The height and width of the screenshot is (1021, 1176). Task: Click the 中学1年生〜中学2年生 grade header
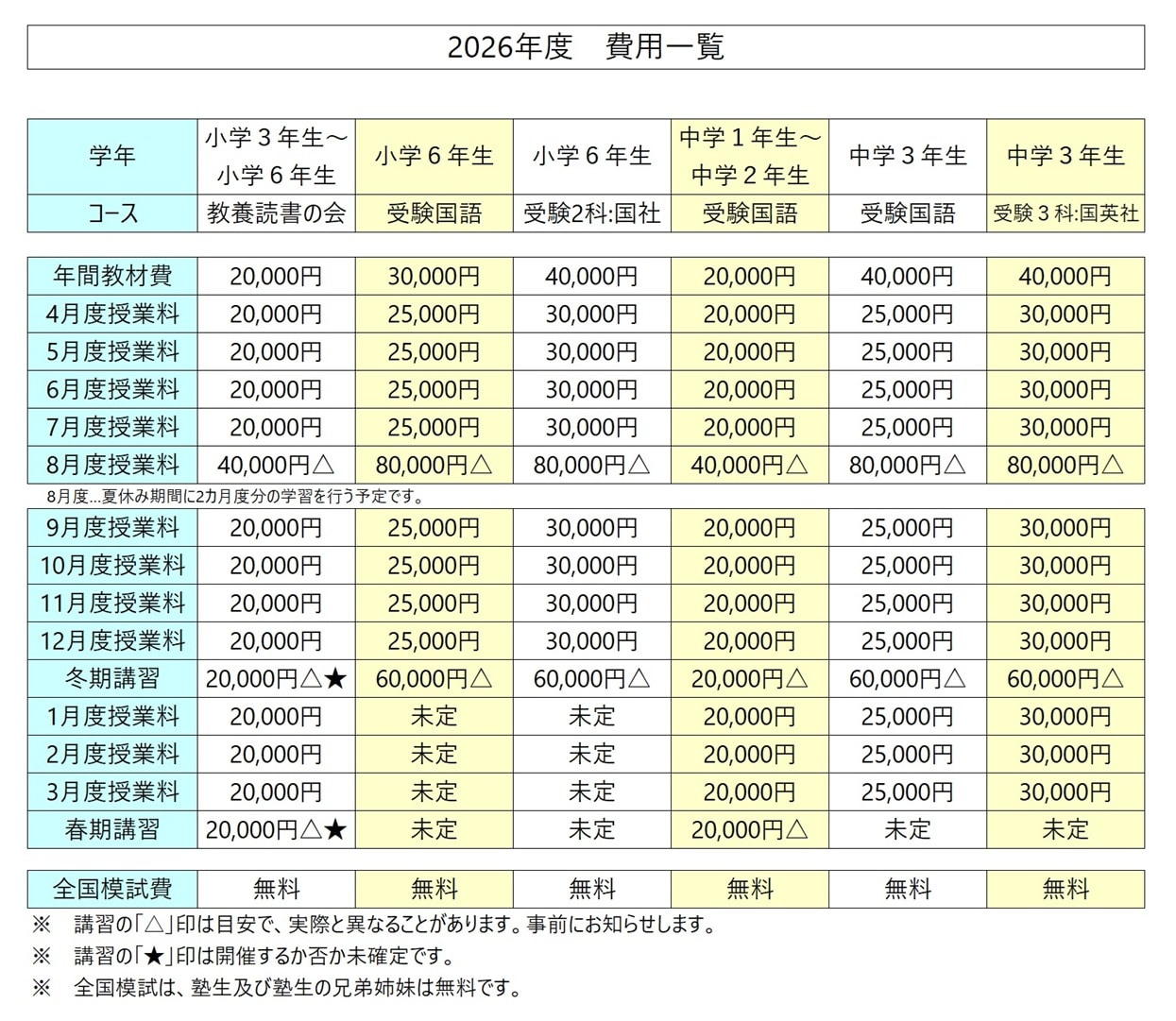(750, 157)
